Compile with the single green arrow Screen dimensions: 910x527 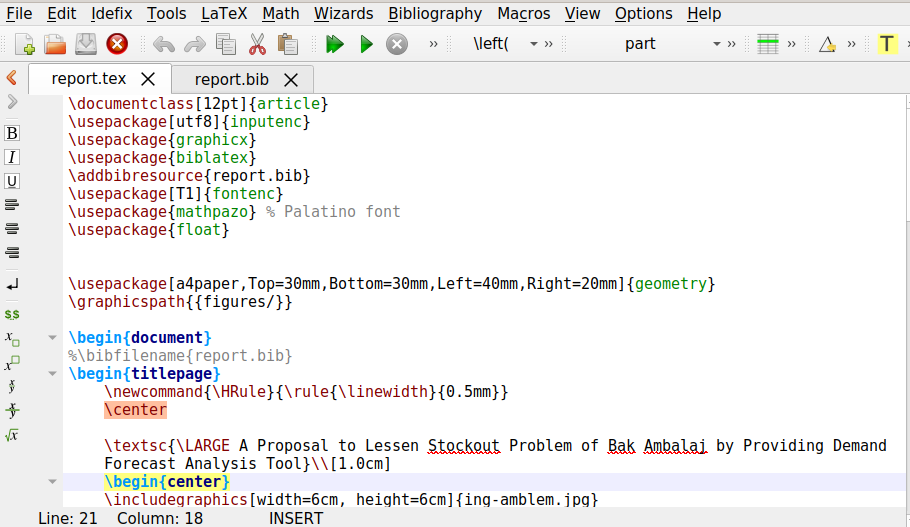pyautogui.click(x=366, y=44)
